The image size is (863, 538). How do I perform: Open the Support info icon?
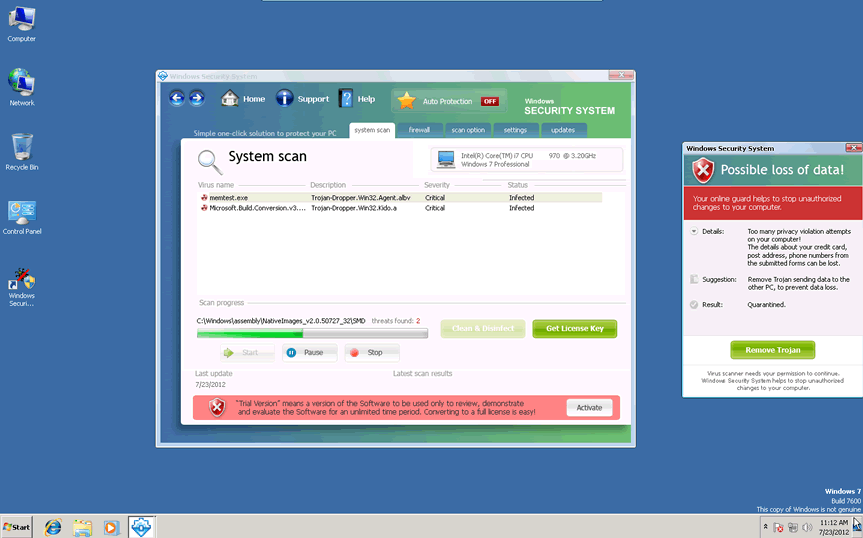tap(285, 98)
